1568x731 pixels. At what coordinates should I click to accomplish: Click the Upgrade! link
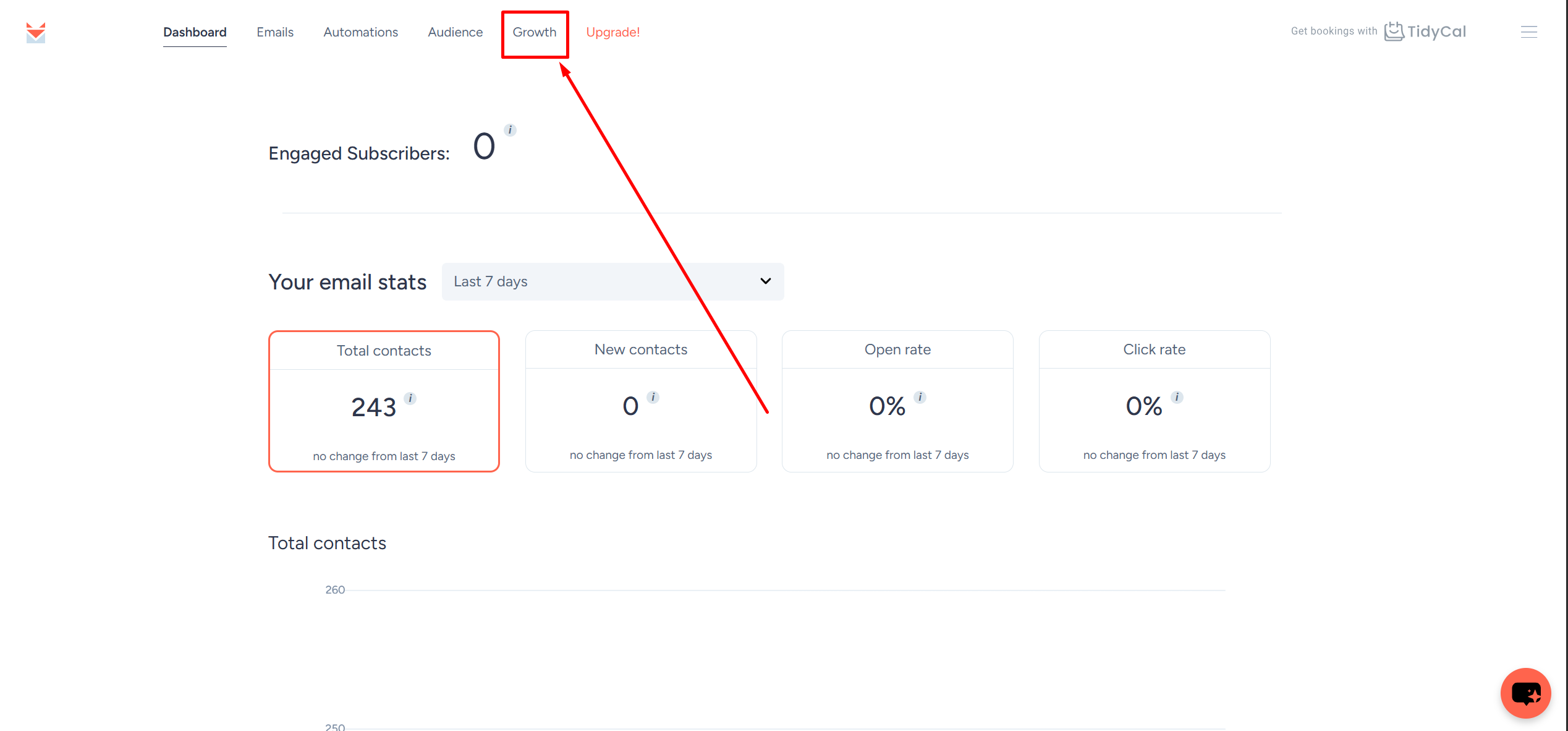(x=612, y=32)
